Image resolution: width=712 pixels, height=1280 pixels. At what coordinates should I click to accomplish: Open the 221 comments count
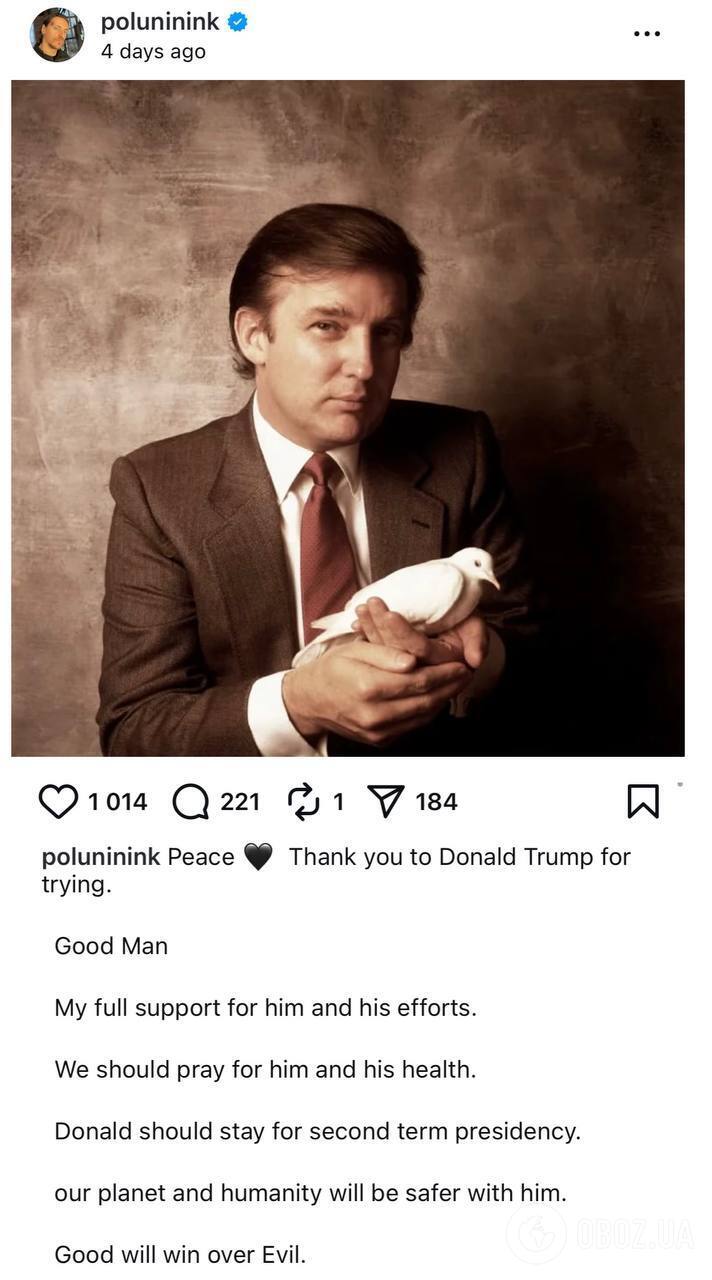[240, 802]
